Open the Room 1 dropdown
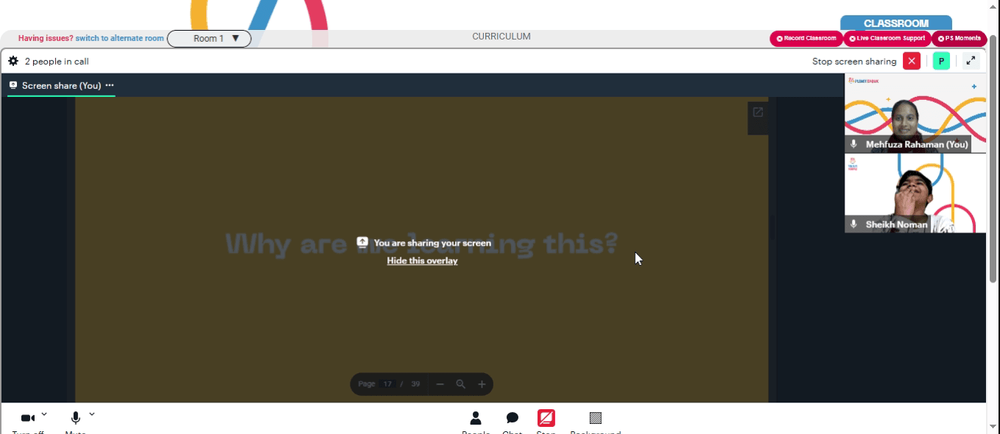Screen dimensions: 1000x434 point(209,38)
